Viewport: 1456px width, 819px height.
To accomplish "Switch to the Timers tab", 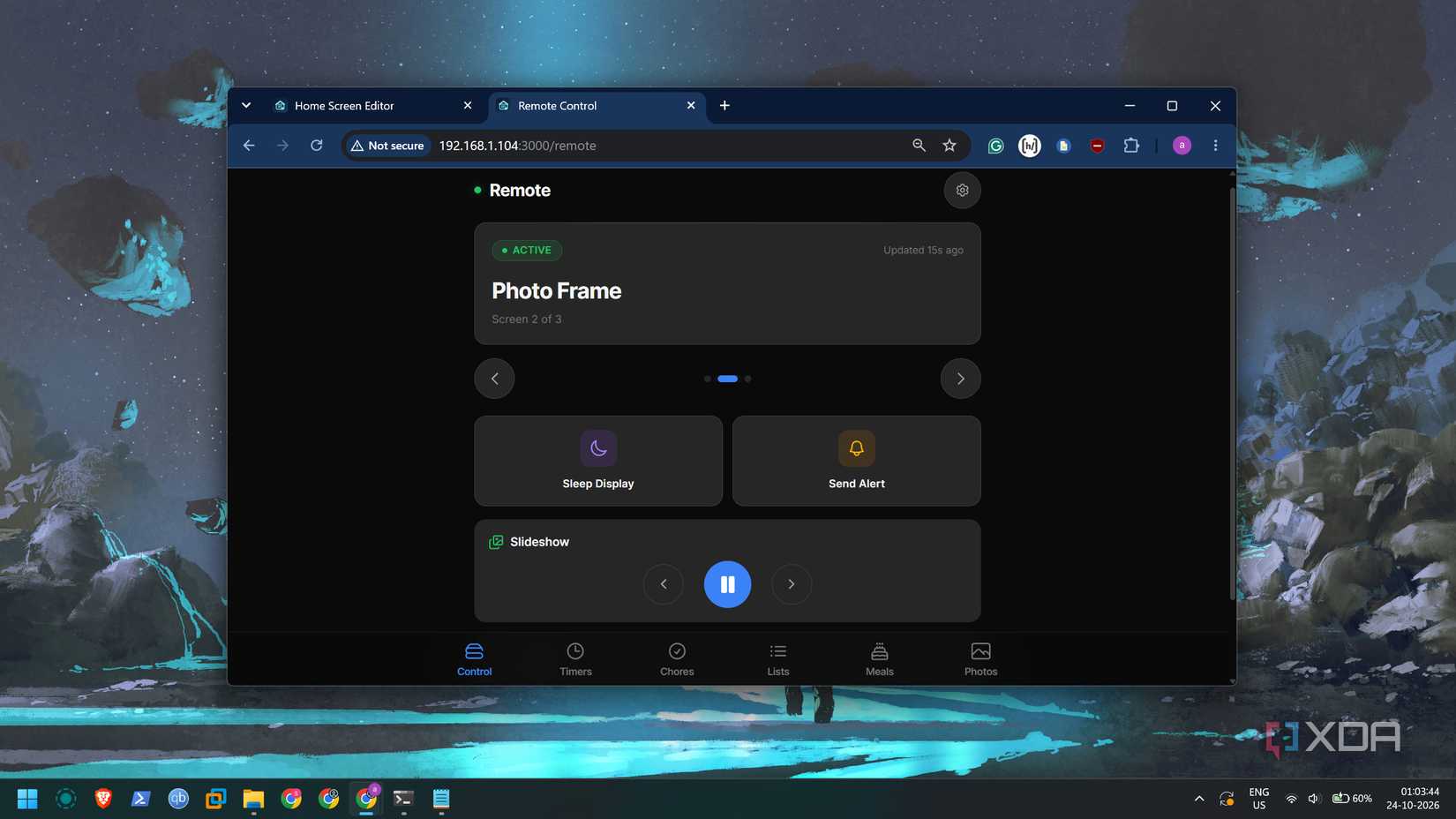I will coord(575,659).
